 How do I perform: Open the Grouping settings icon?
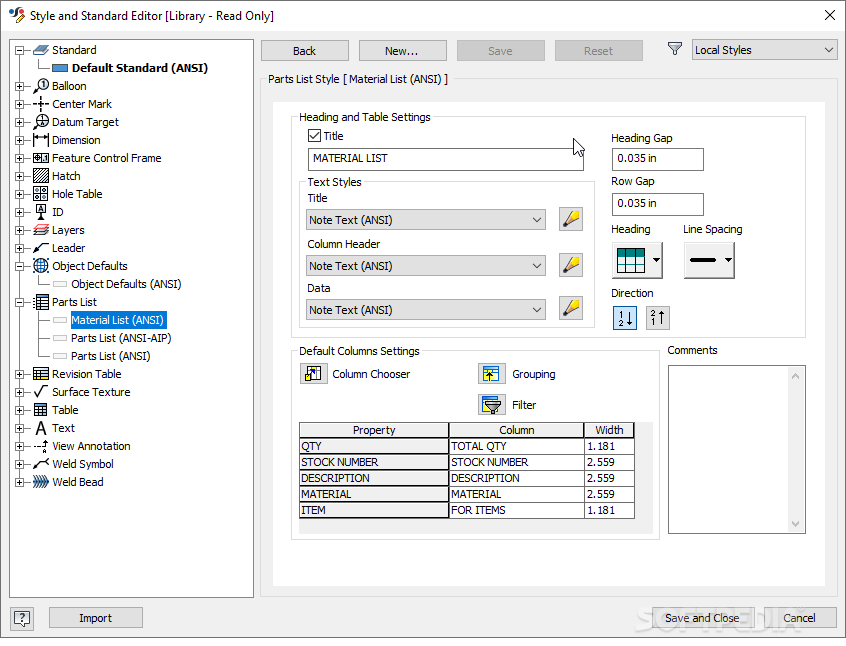[492, 373]
